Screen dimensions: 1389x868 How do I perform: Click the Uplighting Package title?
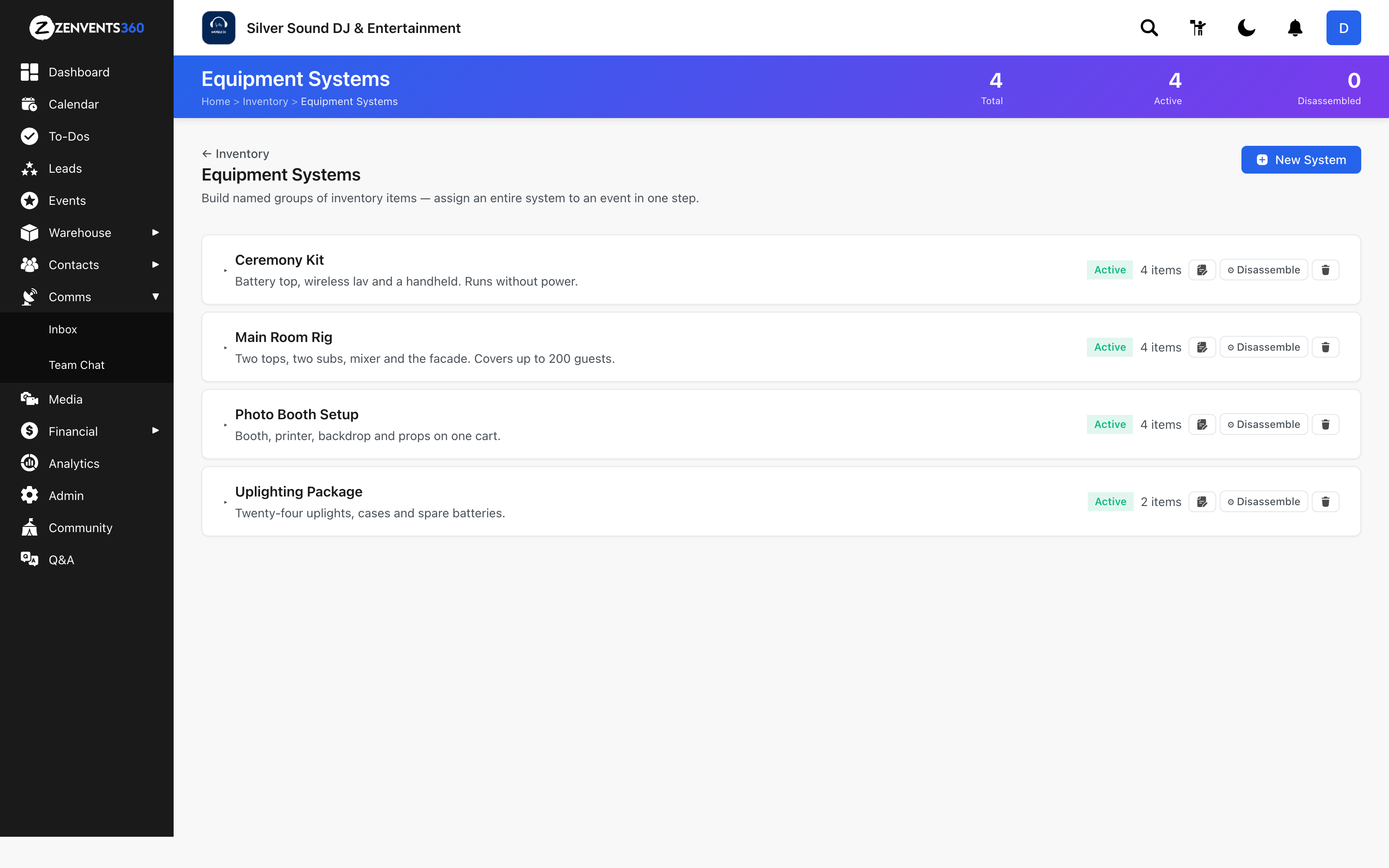(299, 492)
